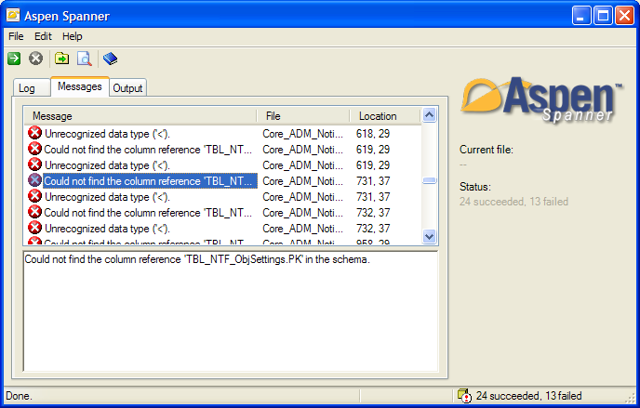Click the open folder toolbar icon
The height and width of the screenshot is (408, 640).
point(62,58)
